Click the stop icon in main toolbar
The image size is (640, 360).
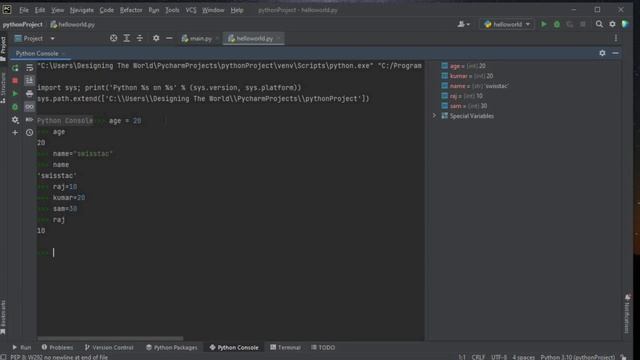coord(582,24)
